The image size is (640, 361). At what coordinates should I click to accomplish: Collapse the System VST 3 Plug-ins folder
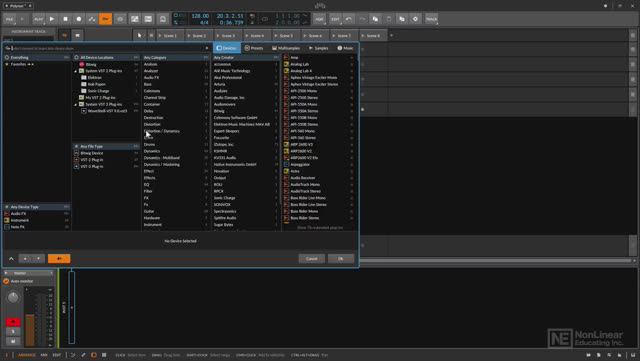pyautogui.click(x=76, y=105)
